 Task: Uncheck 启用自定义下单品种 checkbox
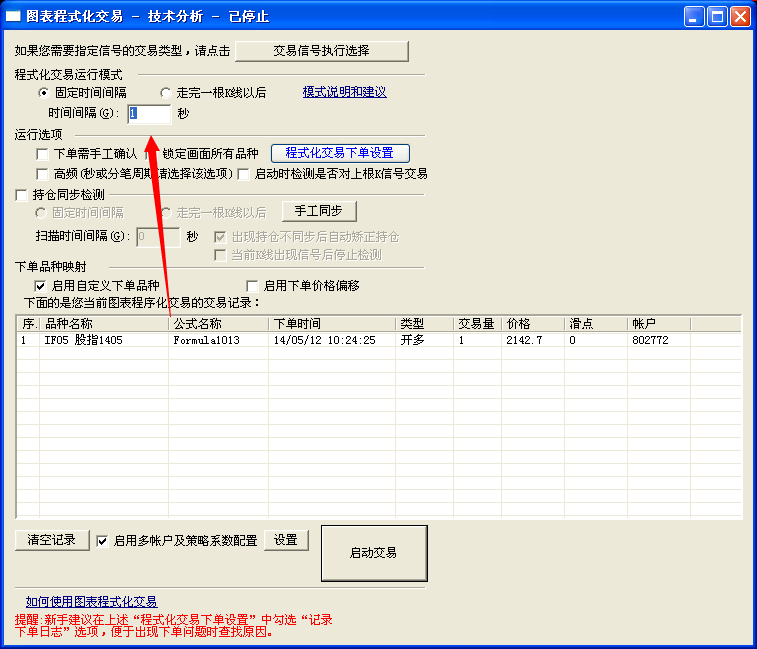coord(41,286)
